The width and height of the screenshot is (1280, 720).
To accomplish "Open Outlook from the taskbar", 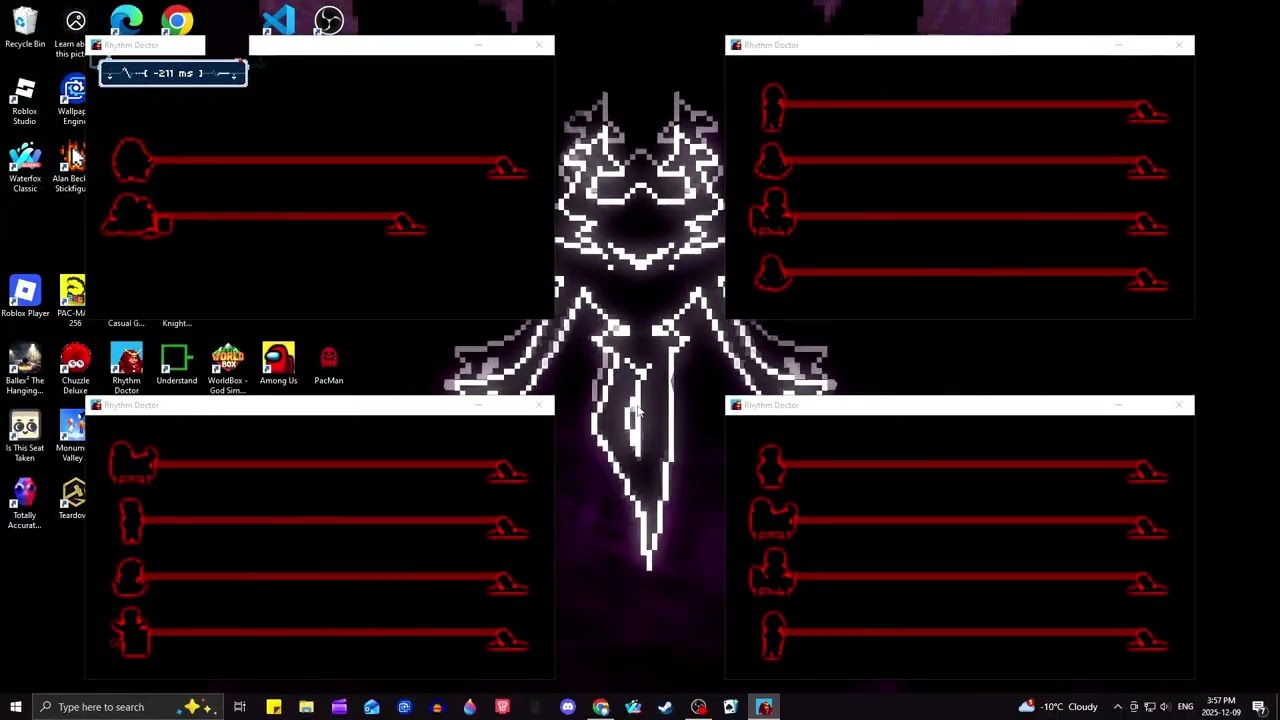I will point(372,707).
